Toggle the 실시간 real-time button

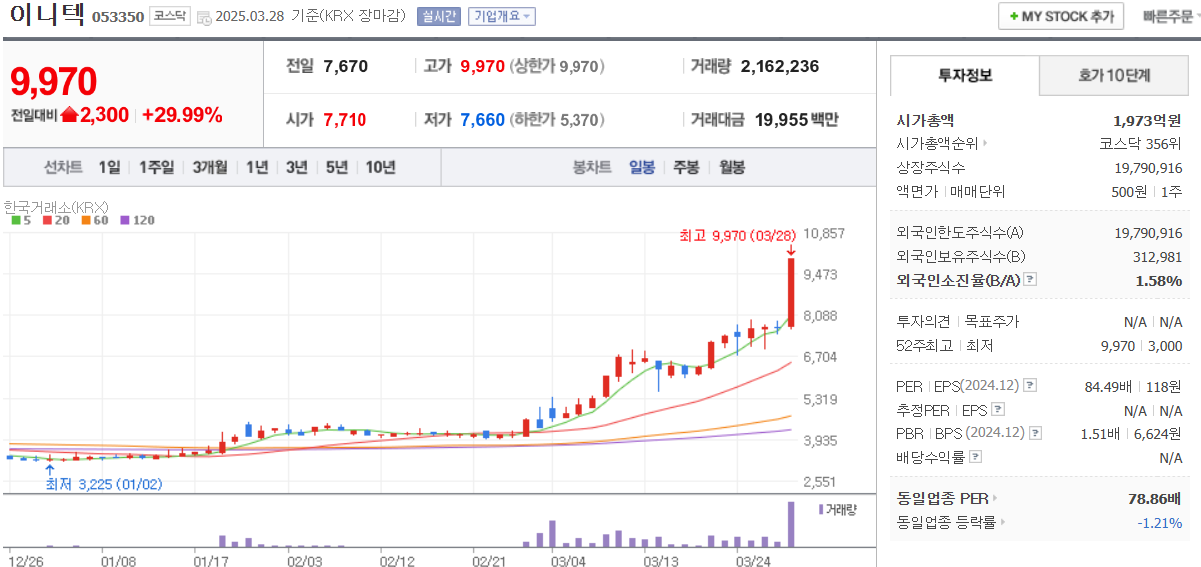439,17
